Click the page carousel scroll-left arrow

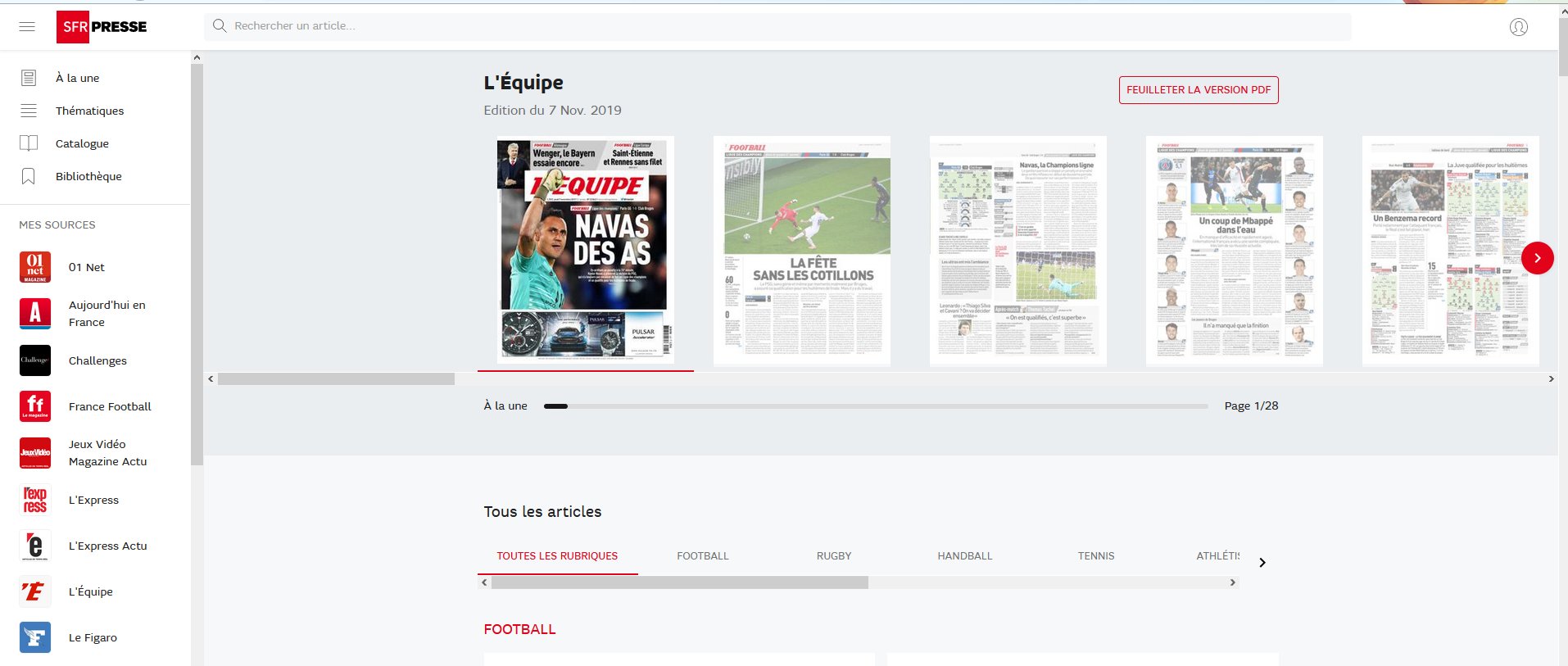pyautogui.click(x=211, y=378)
